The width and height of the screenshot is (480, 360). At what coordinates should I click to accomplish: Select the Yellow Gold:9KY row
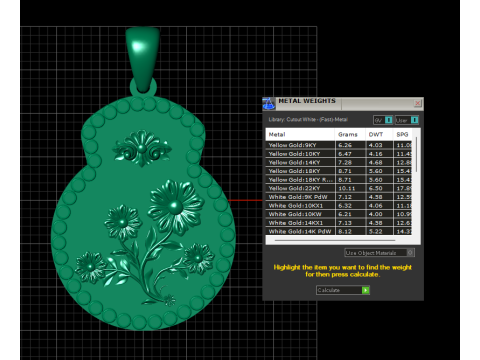(339, 145)
